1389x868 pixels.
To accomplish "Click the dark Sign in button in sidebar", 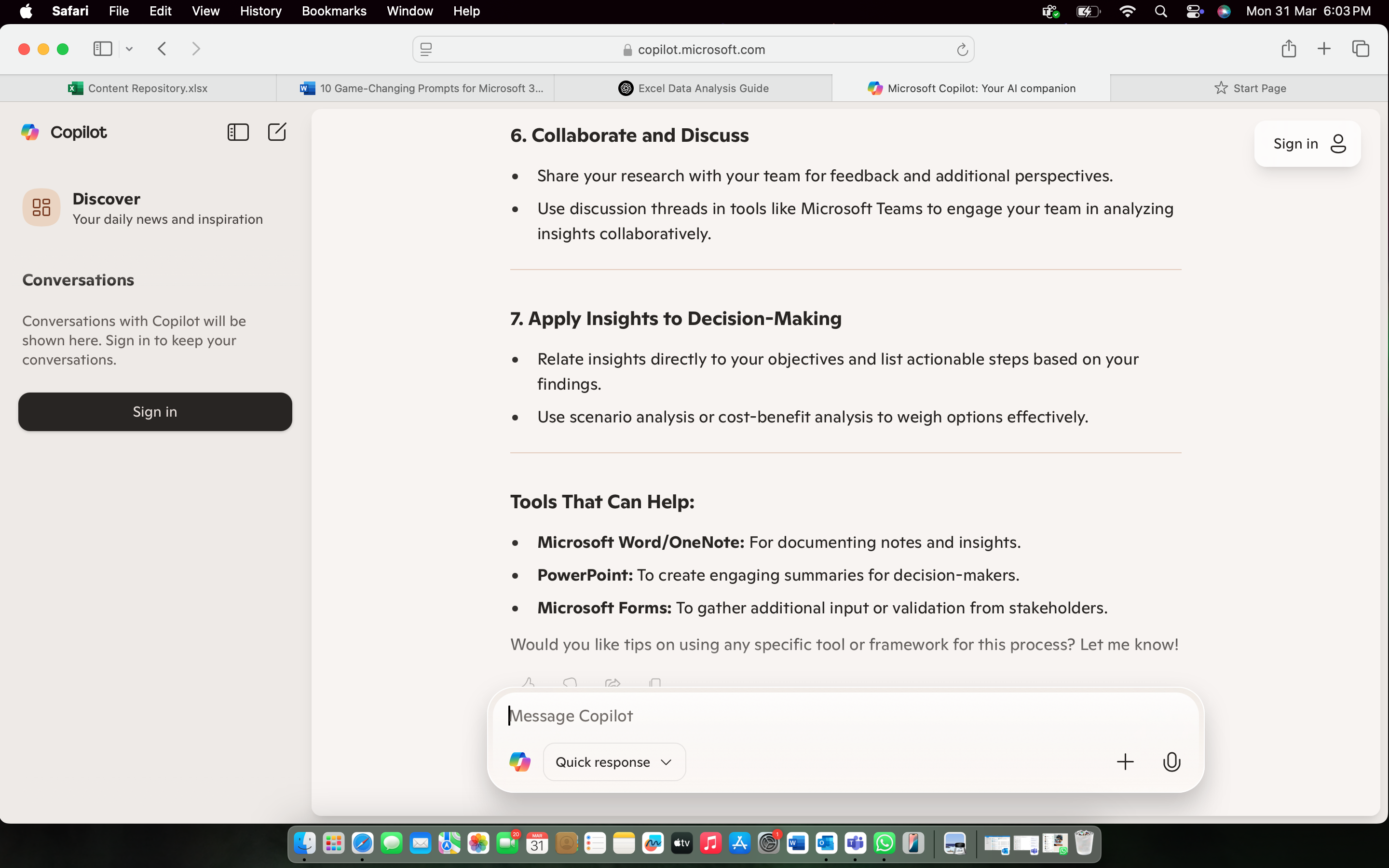I will tap(155, 412).
